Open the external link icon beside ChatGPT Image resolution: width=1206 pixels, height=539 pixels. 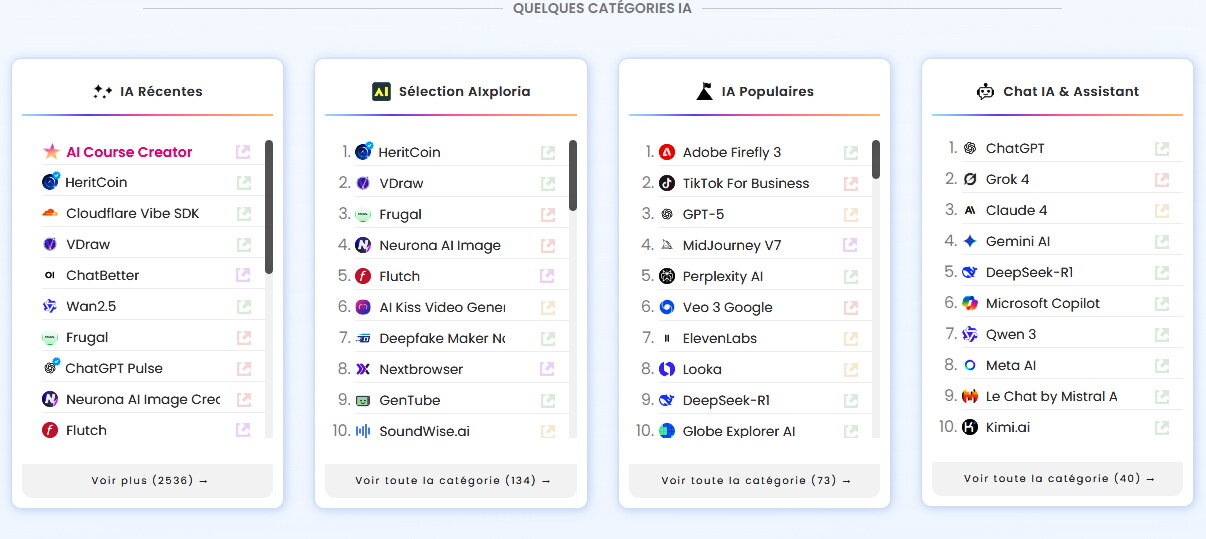pos(1162,149)
